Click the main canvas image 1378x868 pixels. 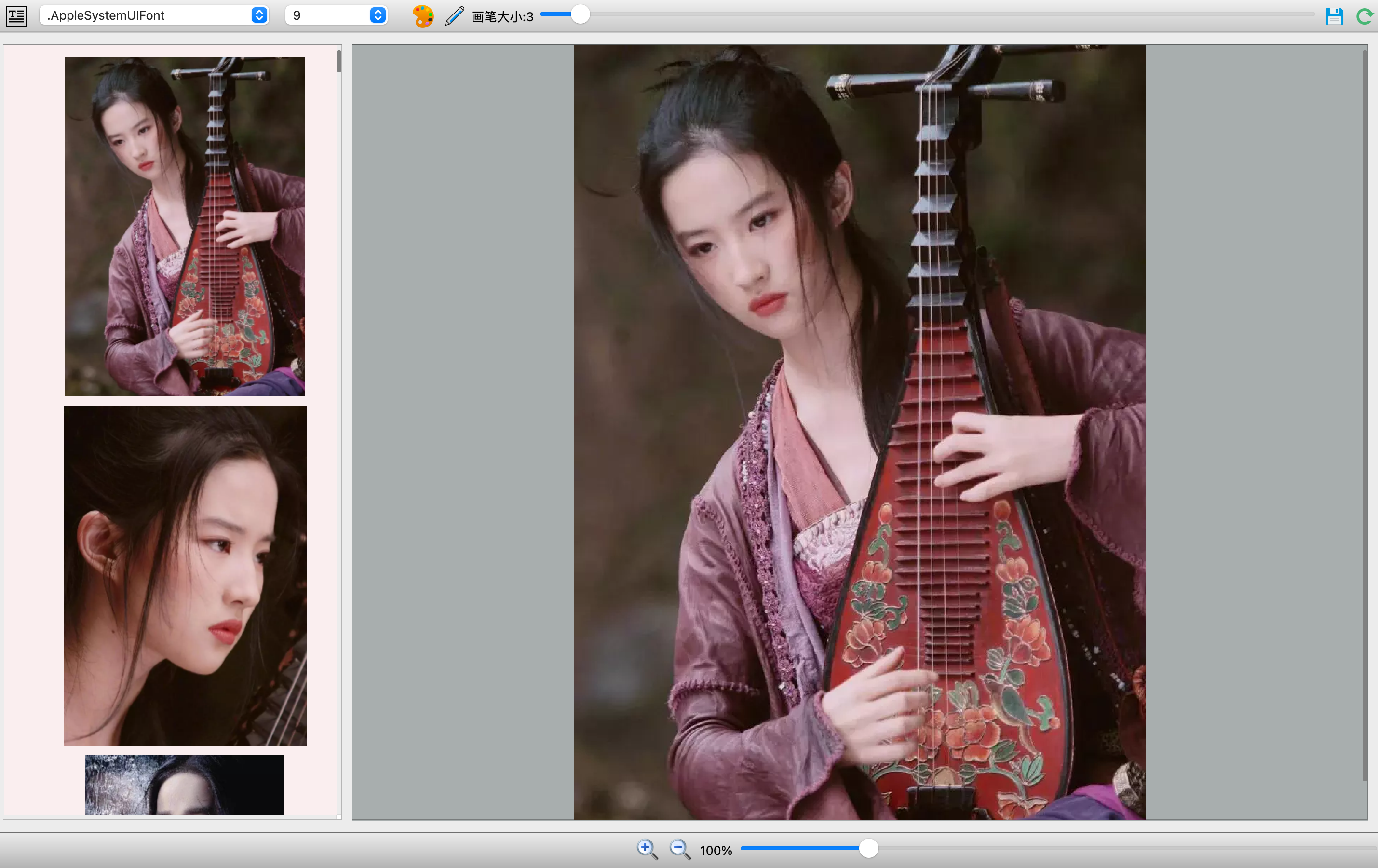click(x=859, y=432)
